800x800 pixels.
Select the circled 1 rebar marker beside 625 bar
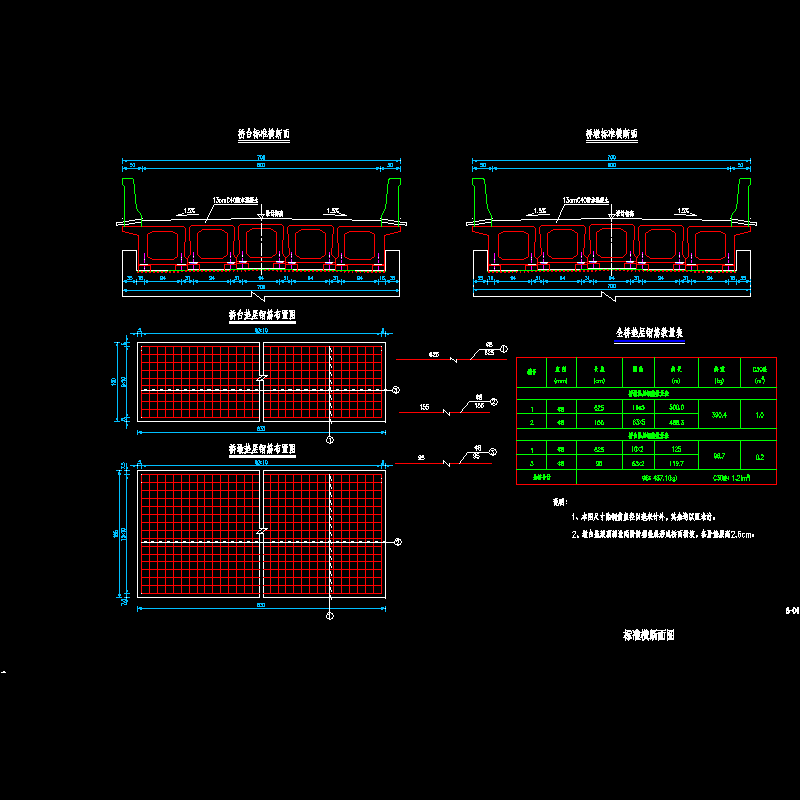pos(503,348)
